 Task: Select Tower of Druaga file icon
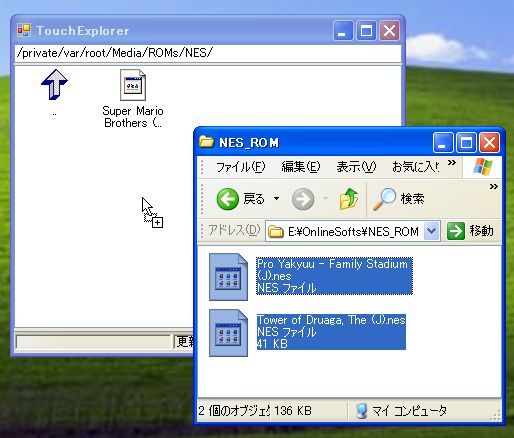pos(228,333)
